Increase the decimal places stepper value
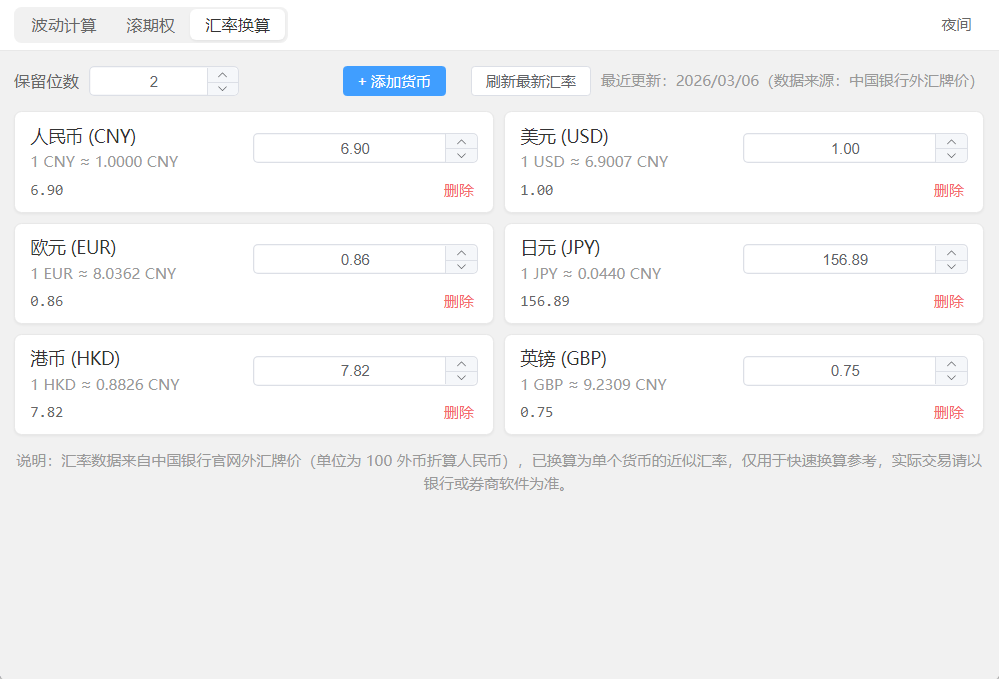999x679 pixels. tap(223, 74)
